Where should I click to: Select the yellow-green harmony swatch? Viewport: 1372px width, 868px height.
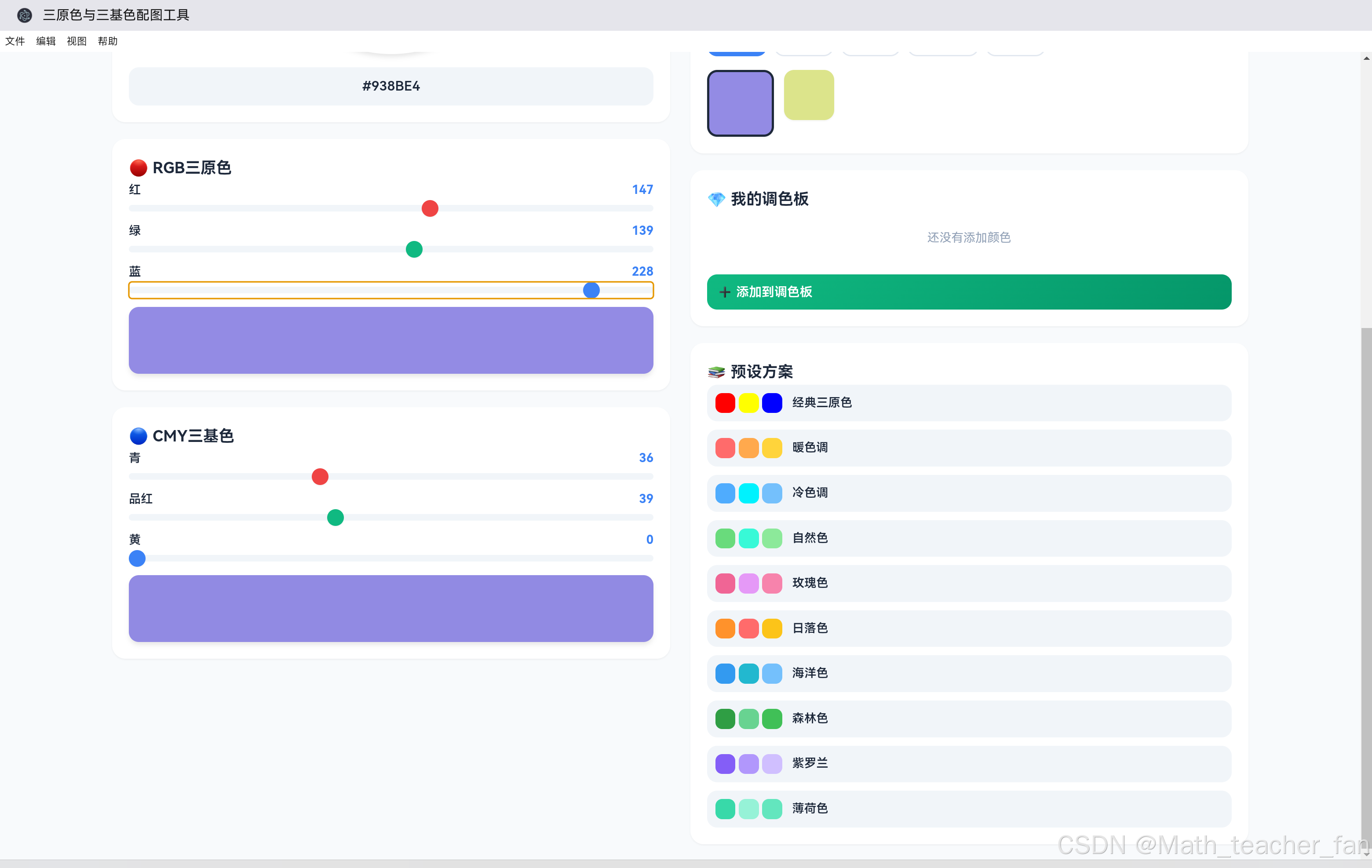(809, 95)
